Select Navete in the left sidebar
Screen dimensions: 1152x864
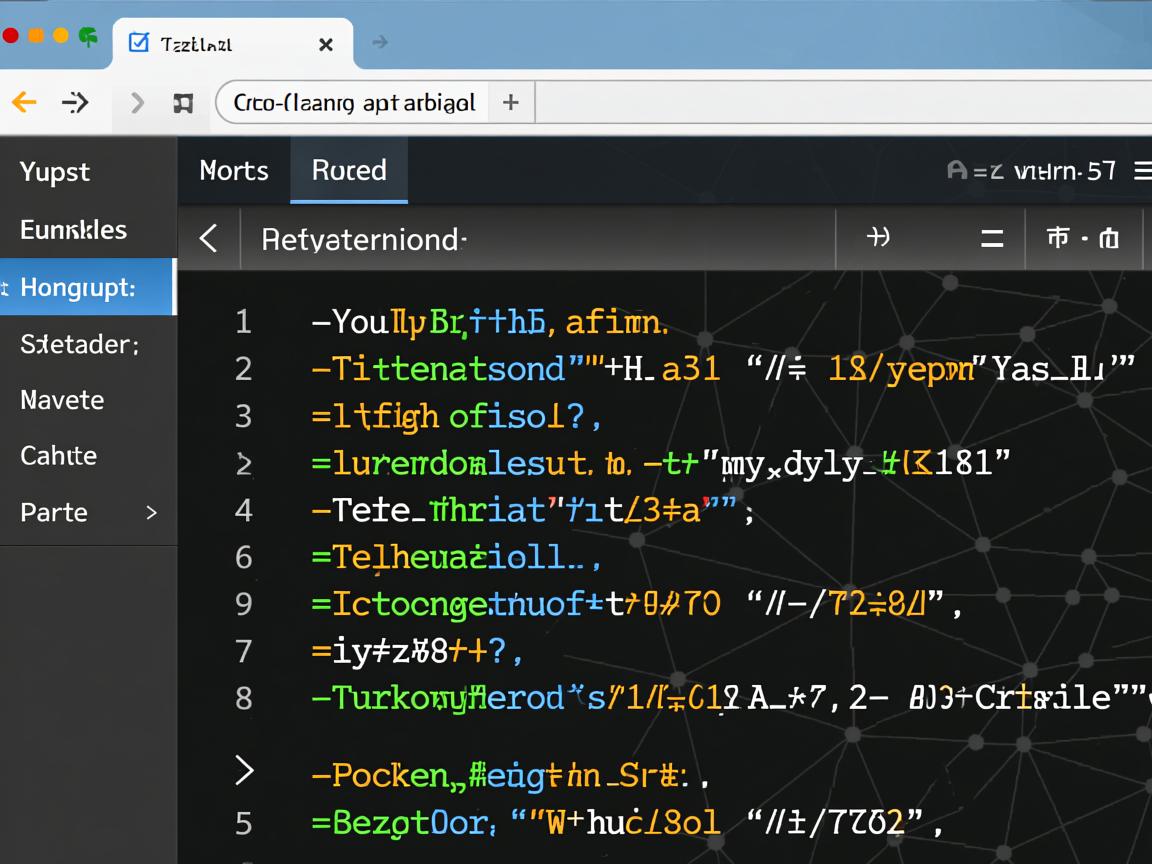tap(62, 400)
